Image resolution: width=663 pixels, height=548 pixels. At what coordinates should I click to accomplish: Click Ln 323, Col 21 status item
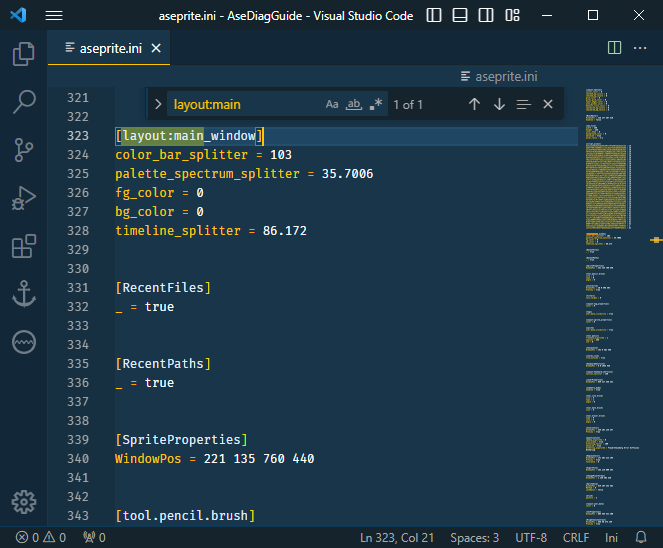397,537
